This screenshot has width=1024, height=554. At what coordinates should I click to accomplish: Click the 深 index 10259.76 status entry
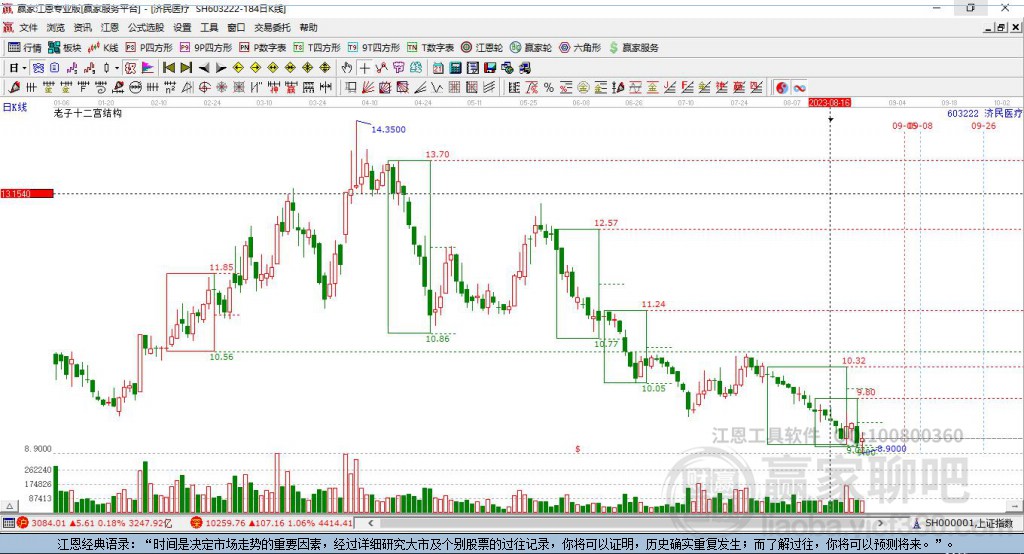point(272,523)
